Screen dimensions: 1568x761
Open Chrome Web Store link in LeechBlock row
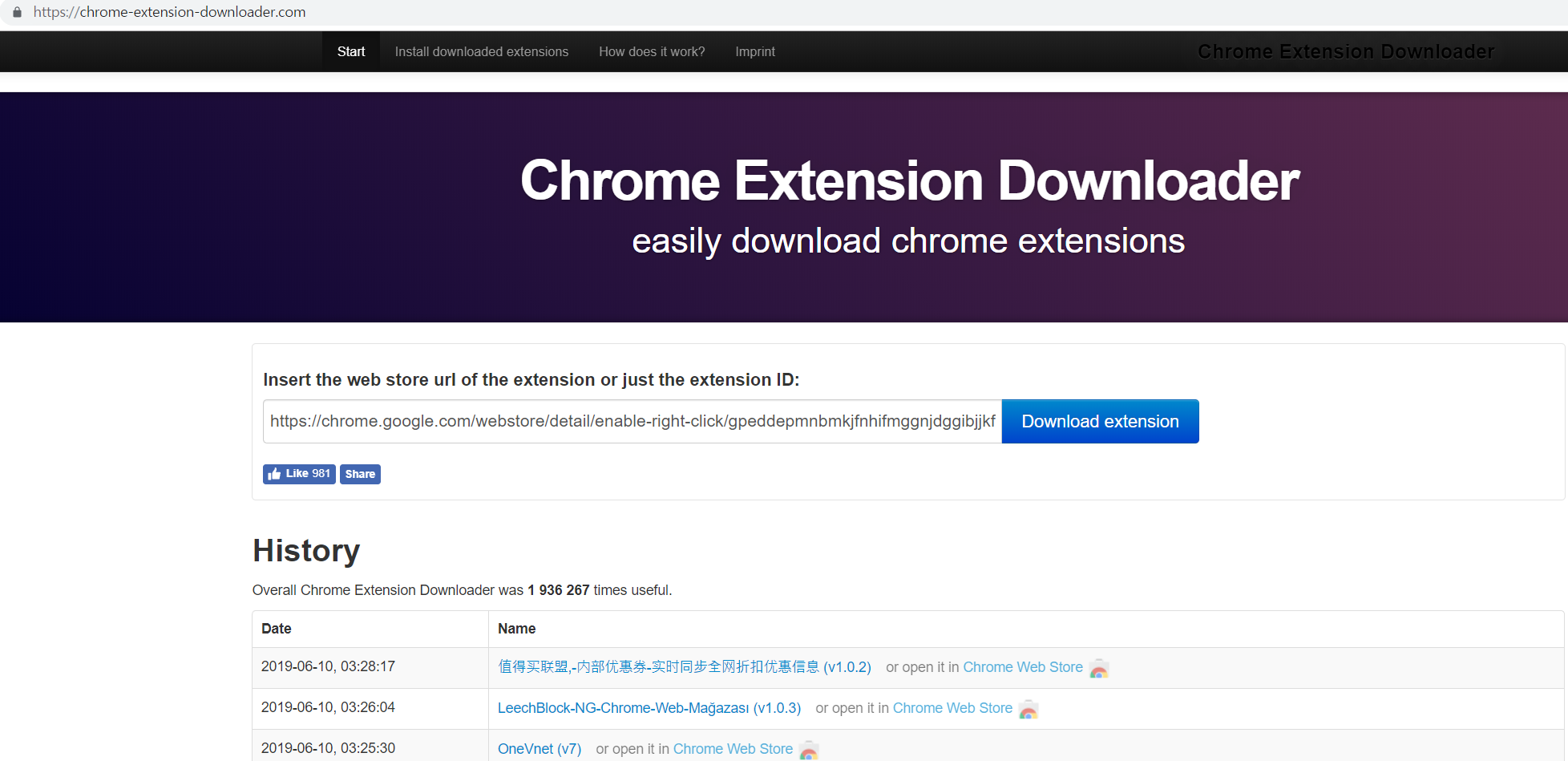[952, 708]
